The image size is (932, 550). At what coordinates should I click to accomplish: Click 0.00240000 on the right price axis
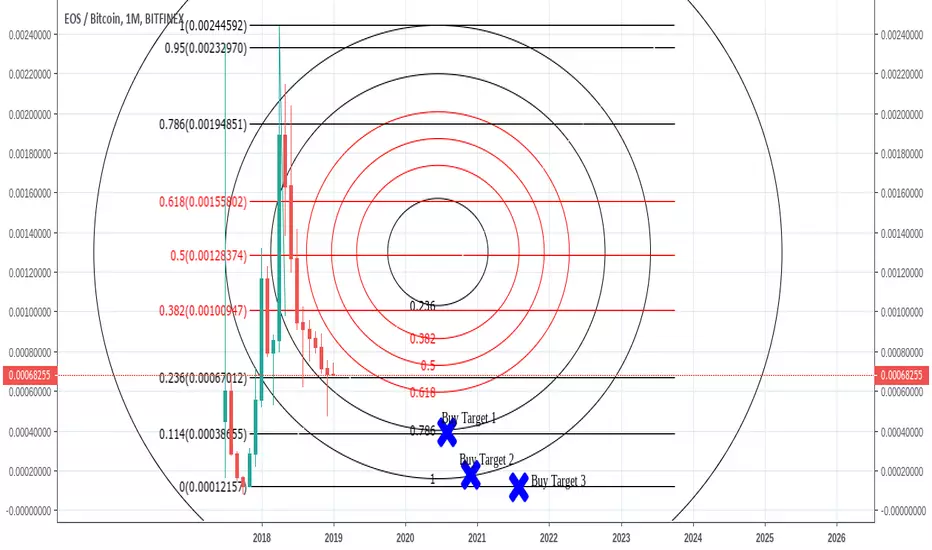point(902,35)
